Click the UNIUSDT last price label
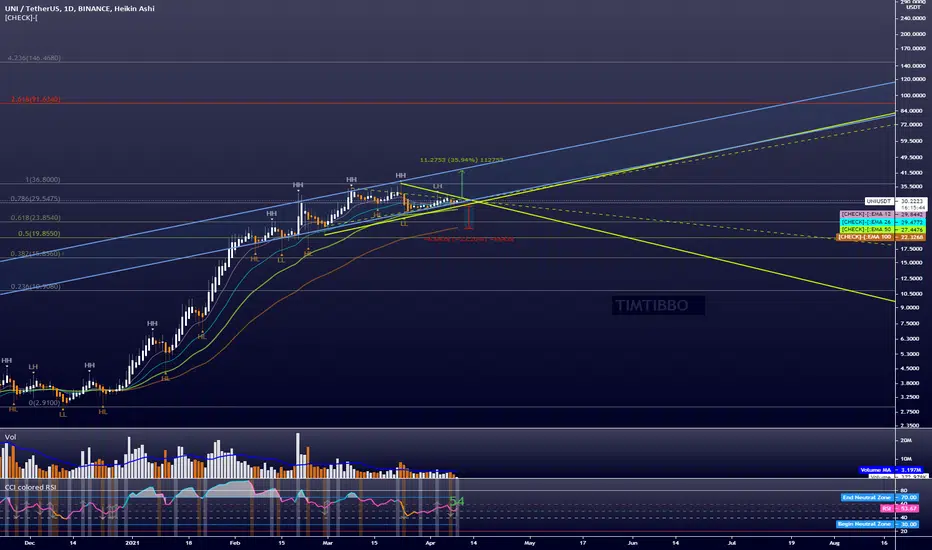 tap(895, 202)
